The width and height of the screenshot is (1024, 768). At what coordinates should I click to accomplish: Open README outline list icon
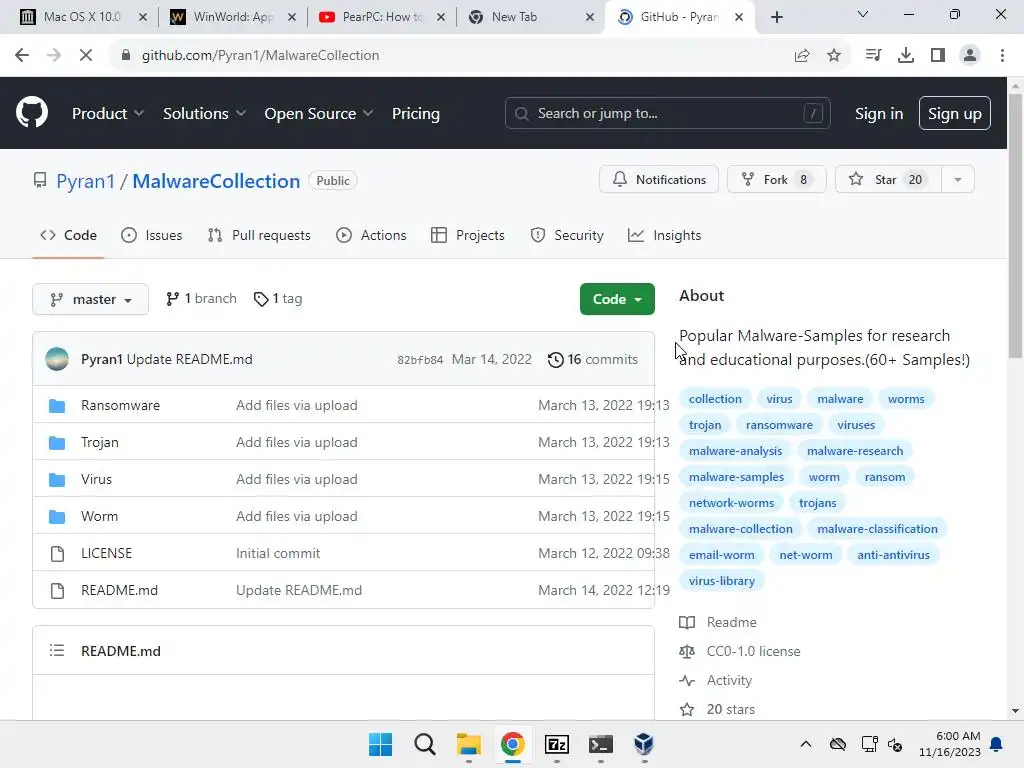tap(57, 650)
